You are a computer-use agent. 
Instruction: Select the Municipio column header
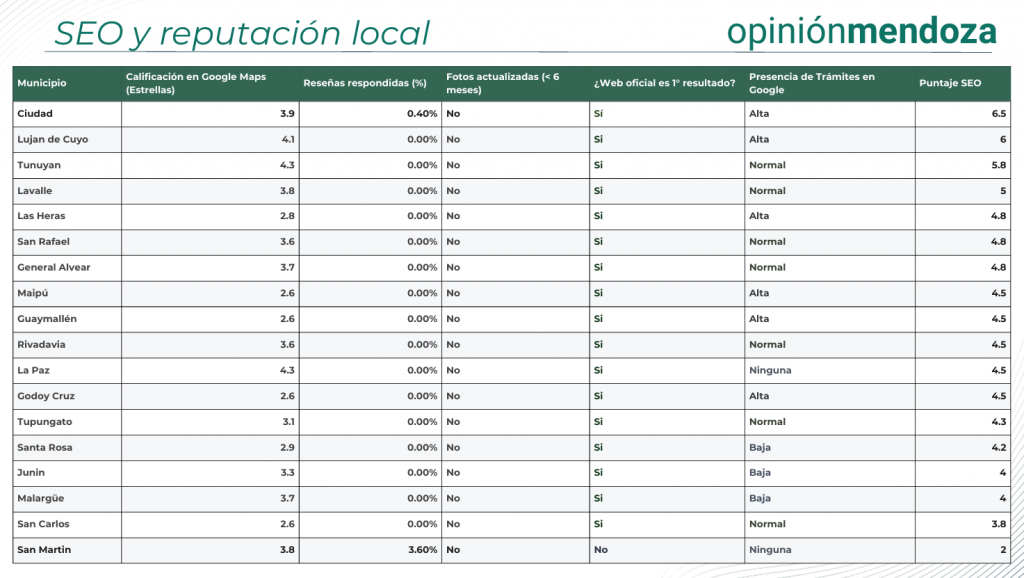42,83
